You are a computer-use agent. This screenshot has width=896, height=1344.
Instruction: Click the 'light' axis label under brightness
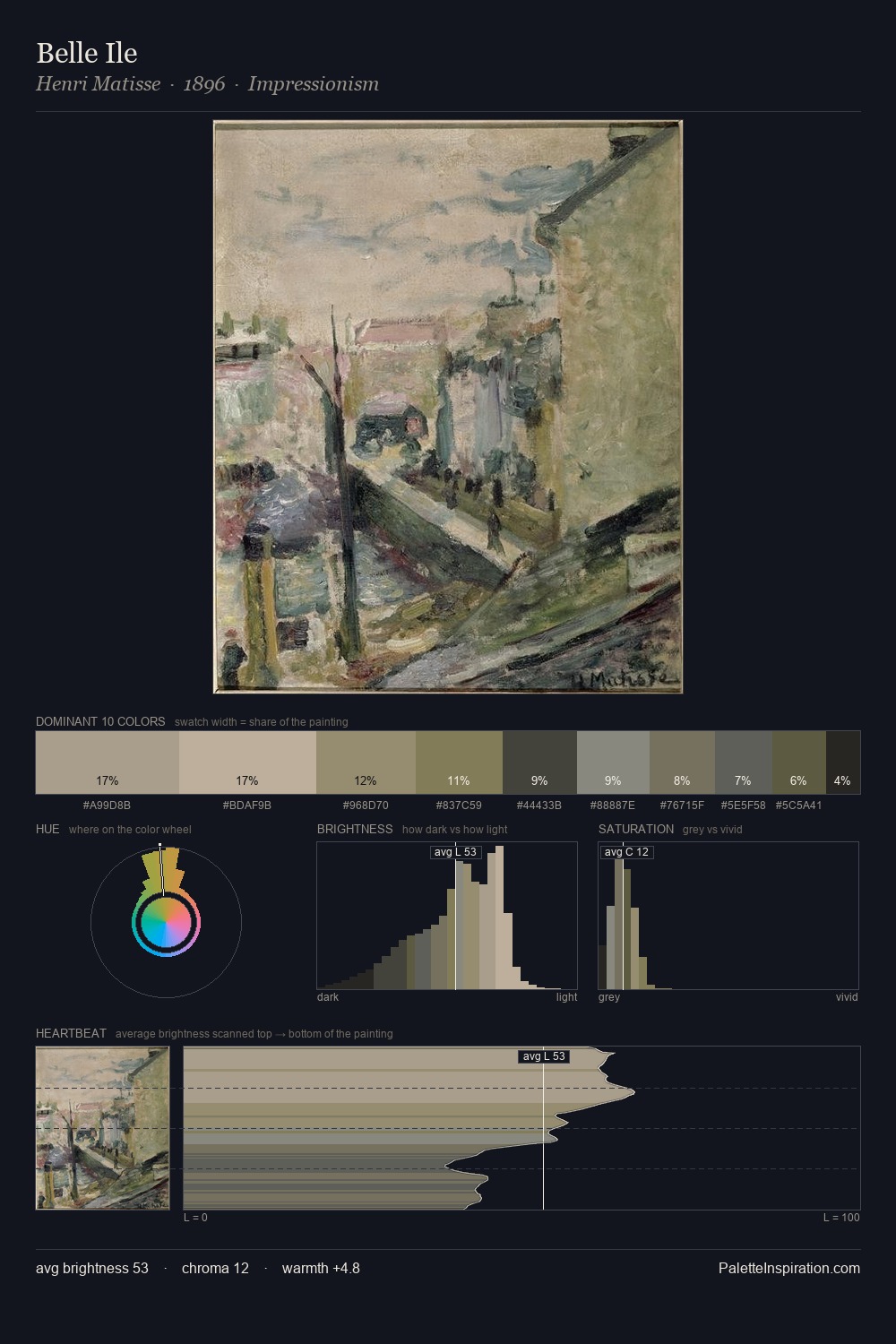[566, 996]
